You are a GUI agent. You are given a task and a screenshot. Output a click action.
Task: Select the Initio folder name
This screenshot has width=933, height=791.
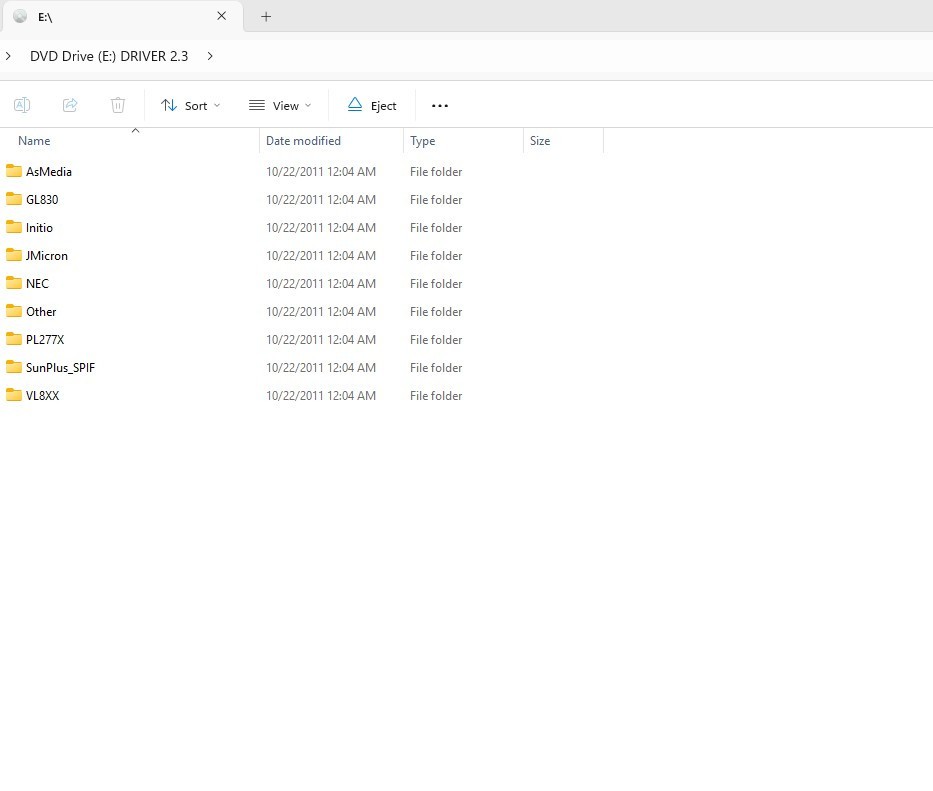click(x=39, y=227)
